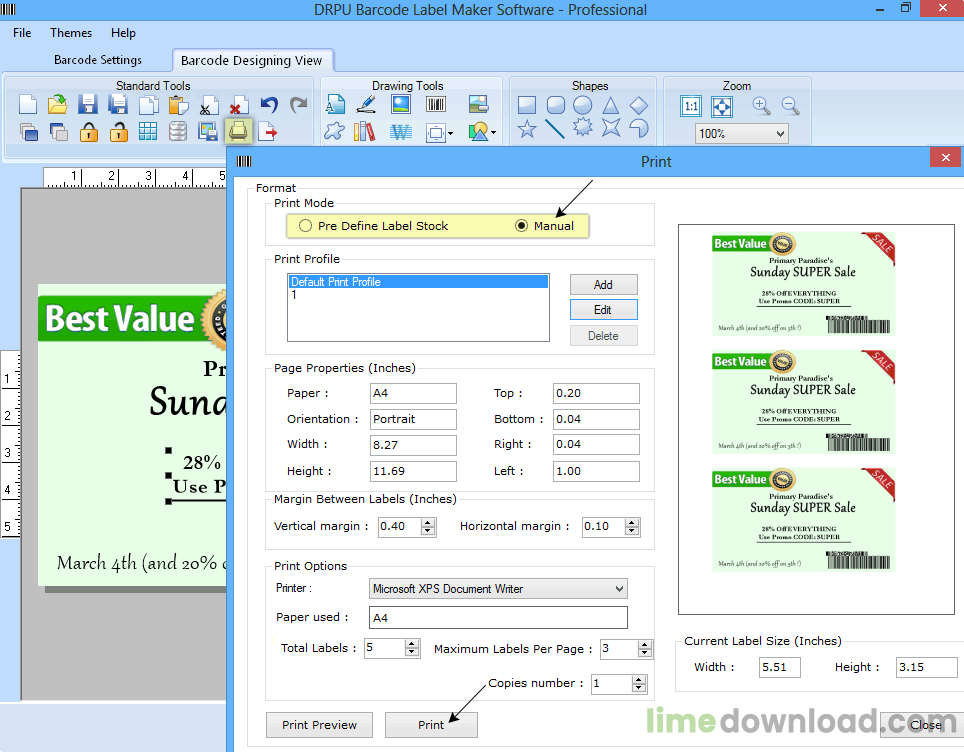964x752 pixels.
Task: Open the Themes menu
Action: (71, 33)
